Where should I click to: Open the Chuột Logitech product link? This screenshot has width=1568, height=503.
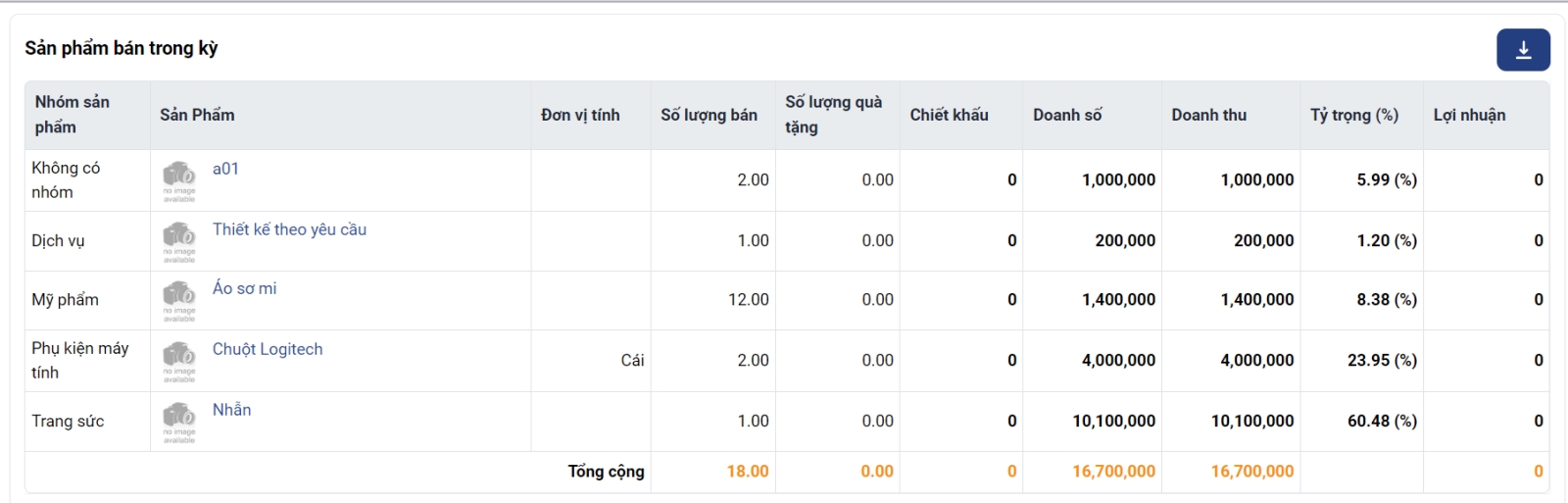pyautogui.click(x=267, y=349)
